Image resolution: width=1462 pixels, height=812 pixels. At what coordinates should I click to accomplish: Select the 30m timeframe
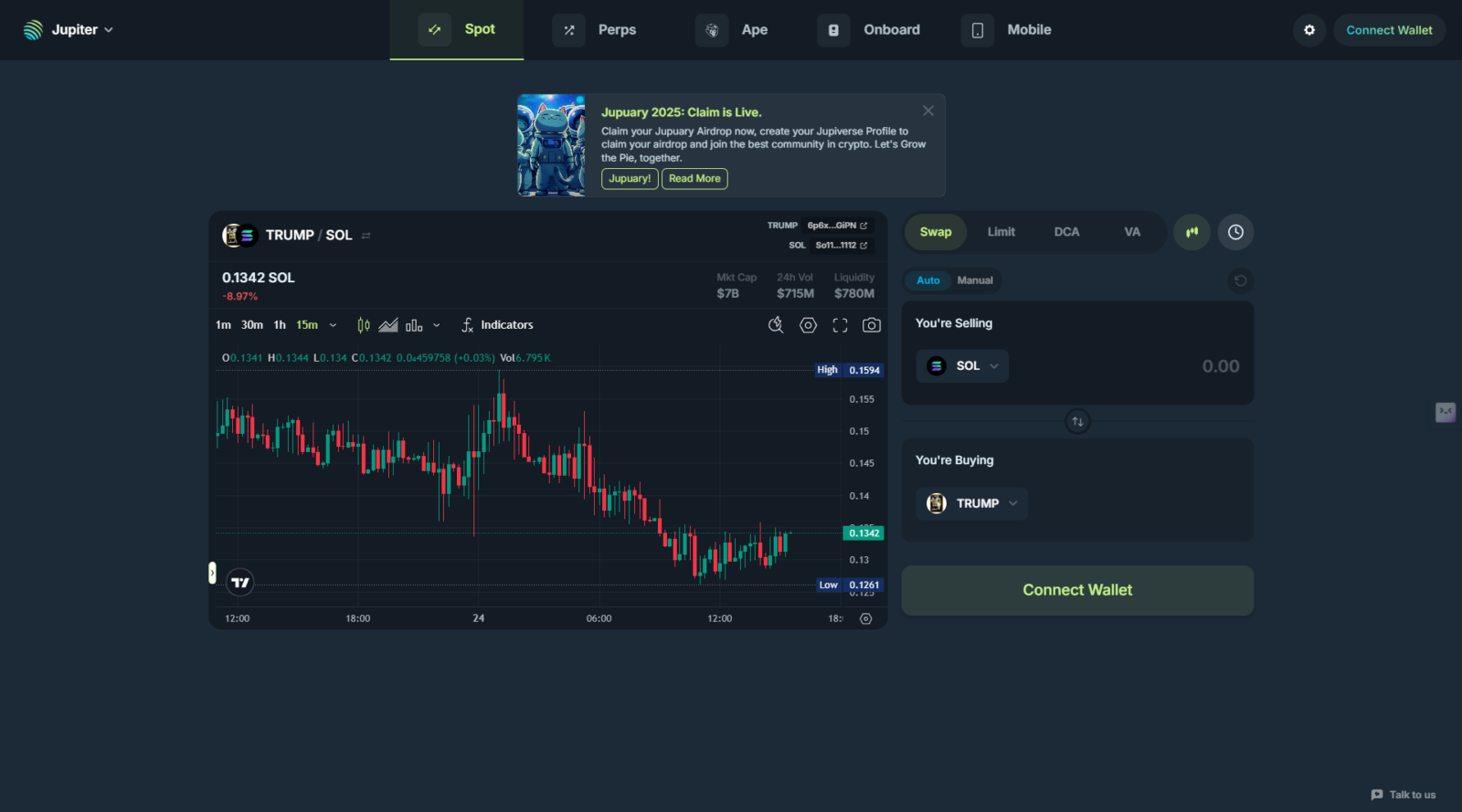click(x=252, y=325)
